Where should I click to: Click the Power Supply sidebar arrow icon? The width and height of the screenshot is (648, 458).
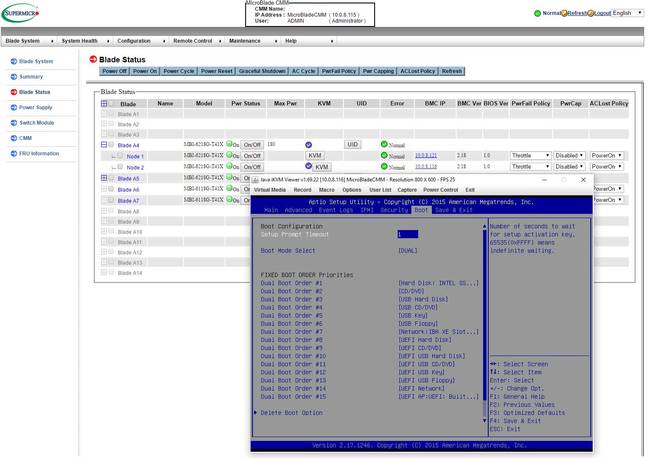(14, 107)
